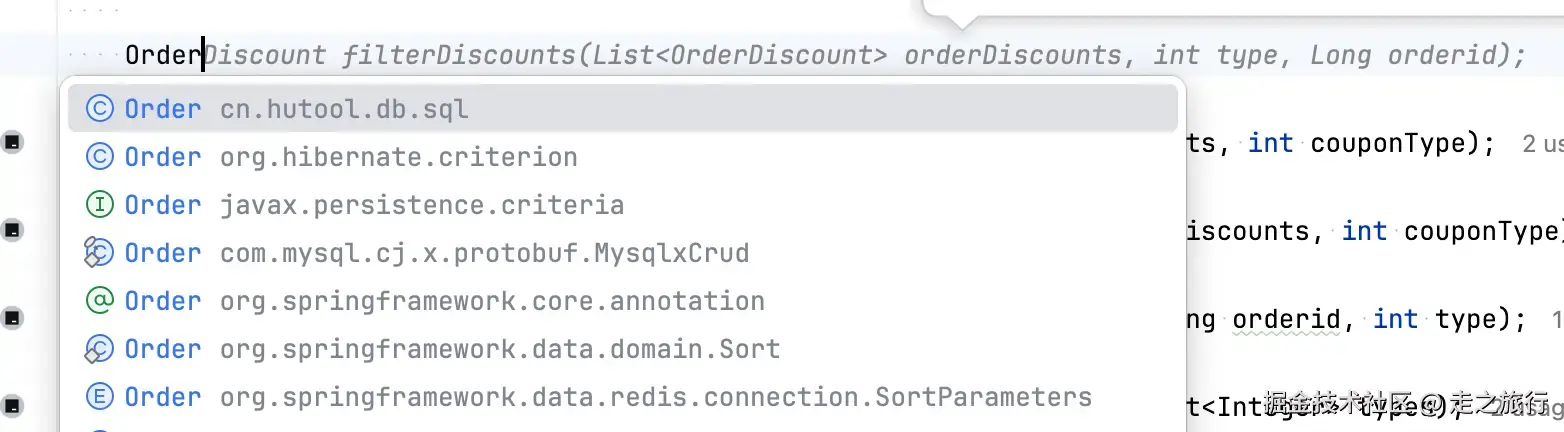Click the class icon for cn.hutool.db.sql Order

pyautogui.click(x=99, y=109)
